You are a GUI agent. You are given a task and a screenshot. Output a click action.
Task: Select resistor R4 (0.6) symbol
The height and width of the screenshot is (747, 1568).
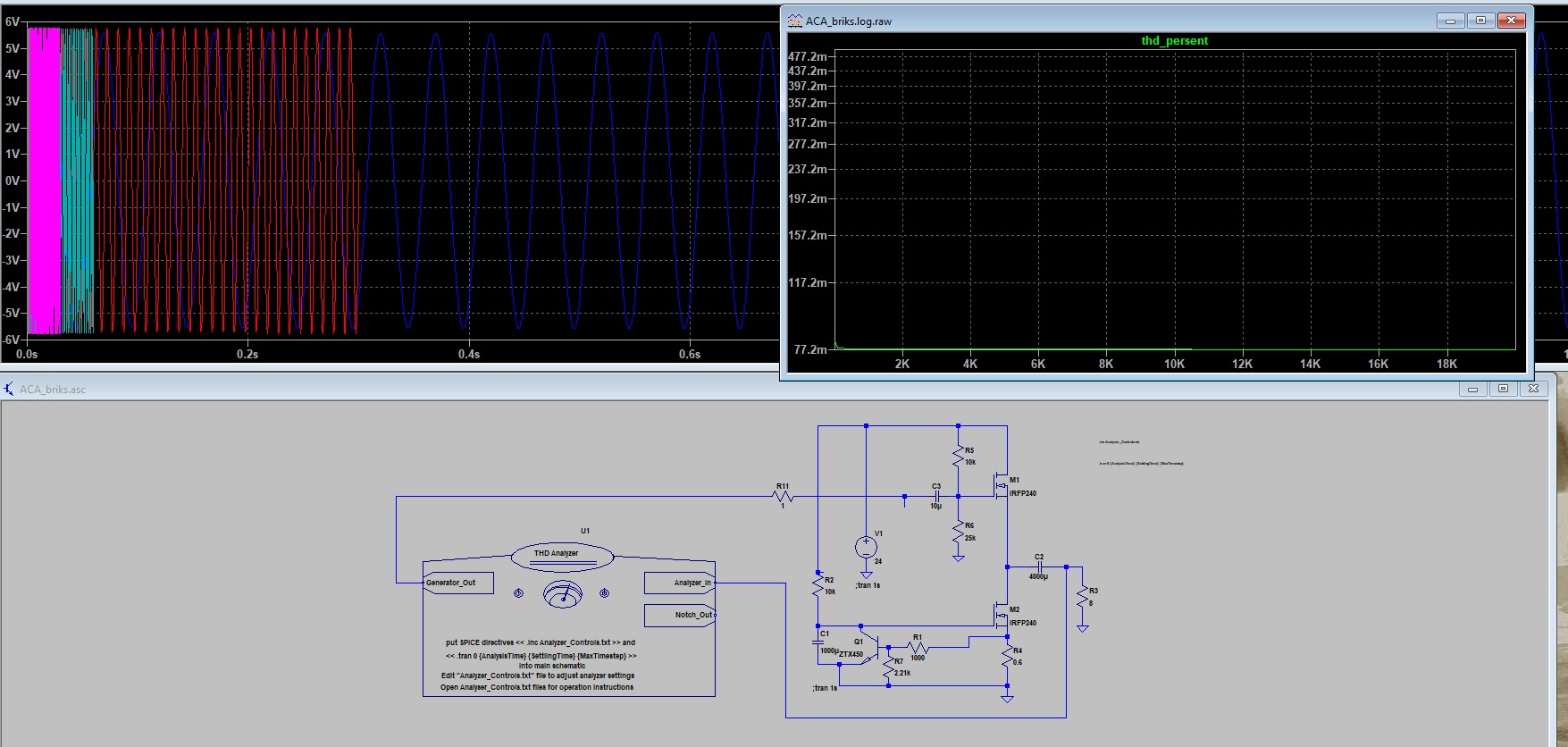pos(1007,657)
